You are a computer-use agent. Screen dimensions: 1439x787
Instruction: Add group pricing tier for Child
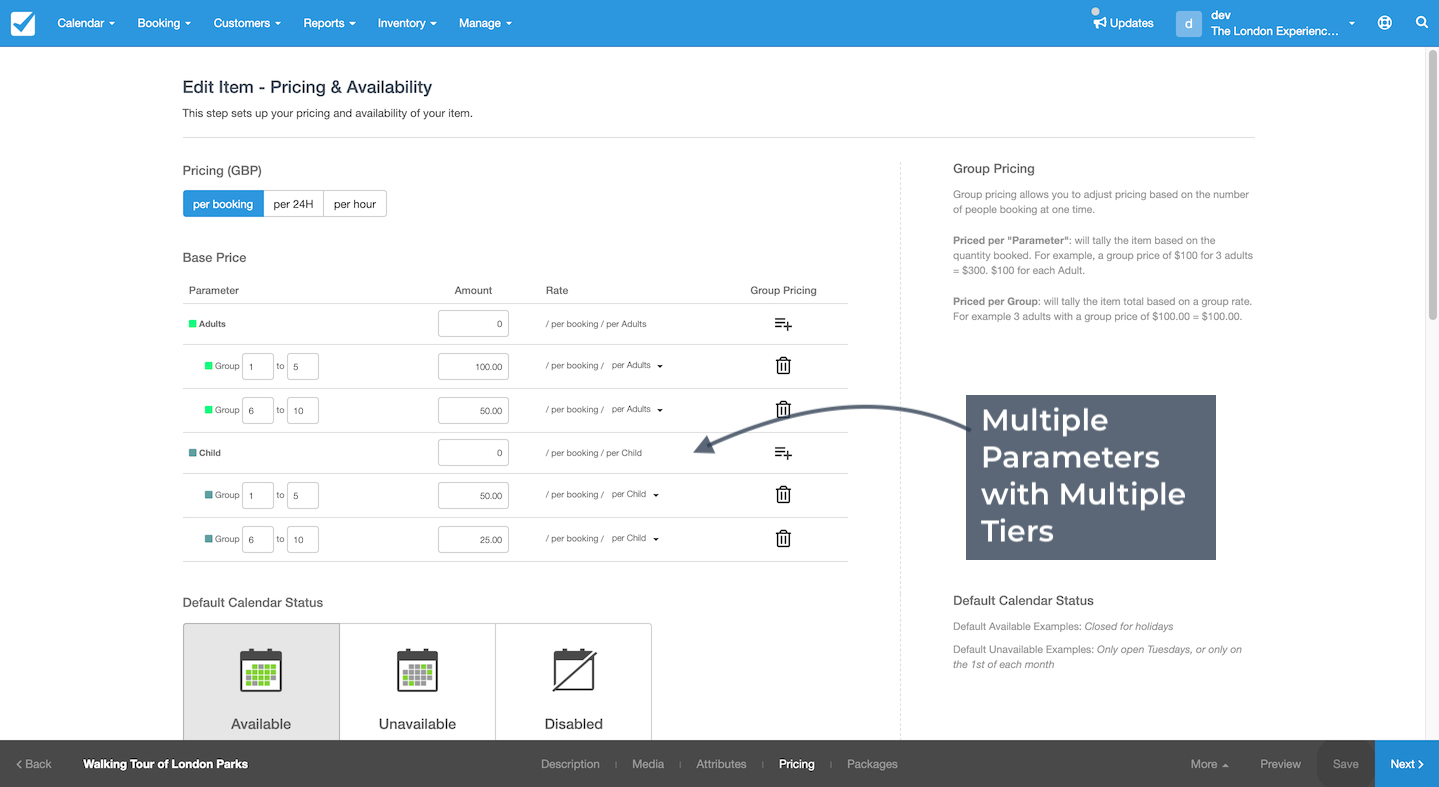[783, 453]
